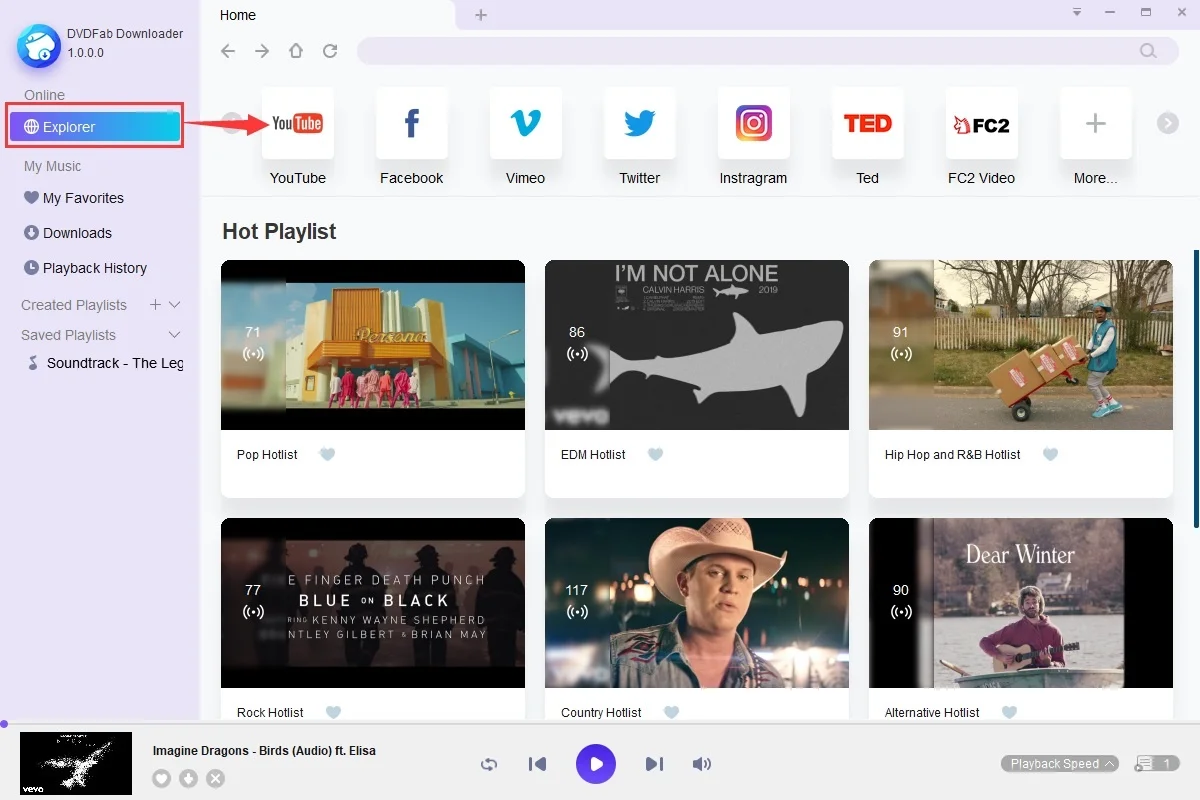Open Playback History in the sidebar
Image resolution: width=1200 pixels, height=800 pixels.
coord(93,267)
